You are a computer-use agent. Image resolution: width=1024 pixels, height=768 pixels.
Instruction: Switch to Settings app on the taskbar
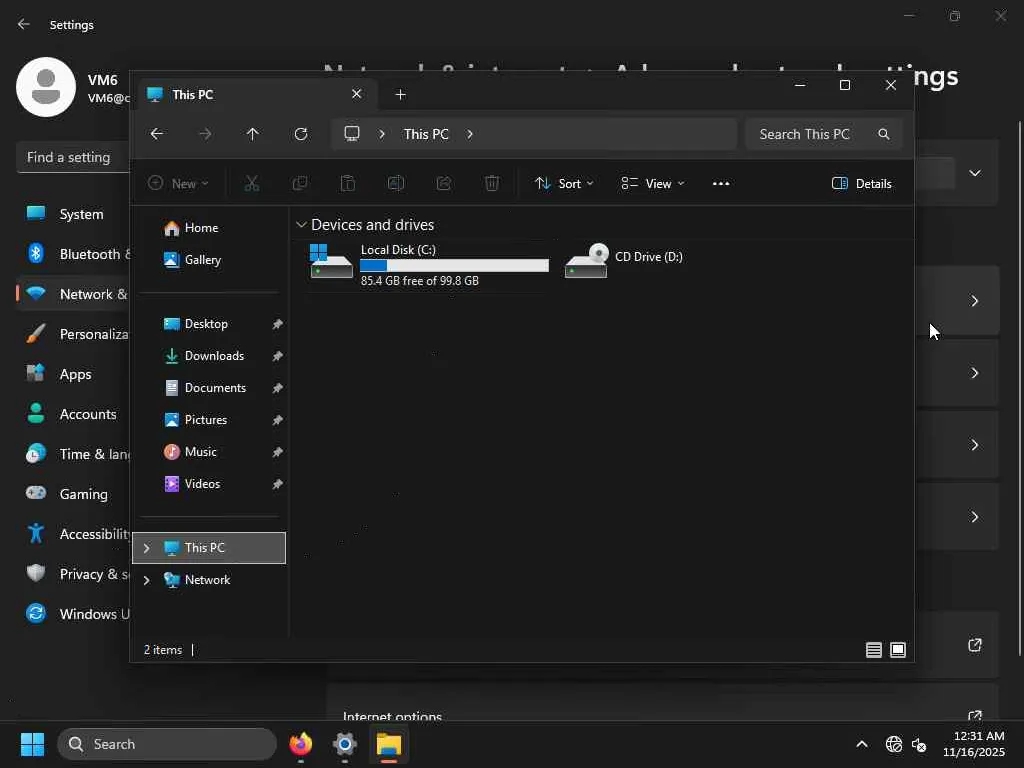click(345, 744)
